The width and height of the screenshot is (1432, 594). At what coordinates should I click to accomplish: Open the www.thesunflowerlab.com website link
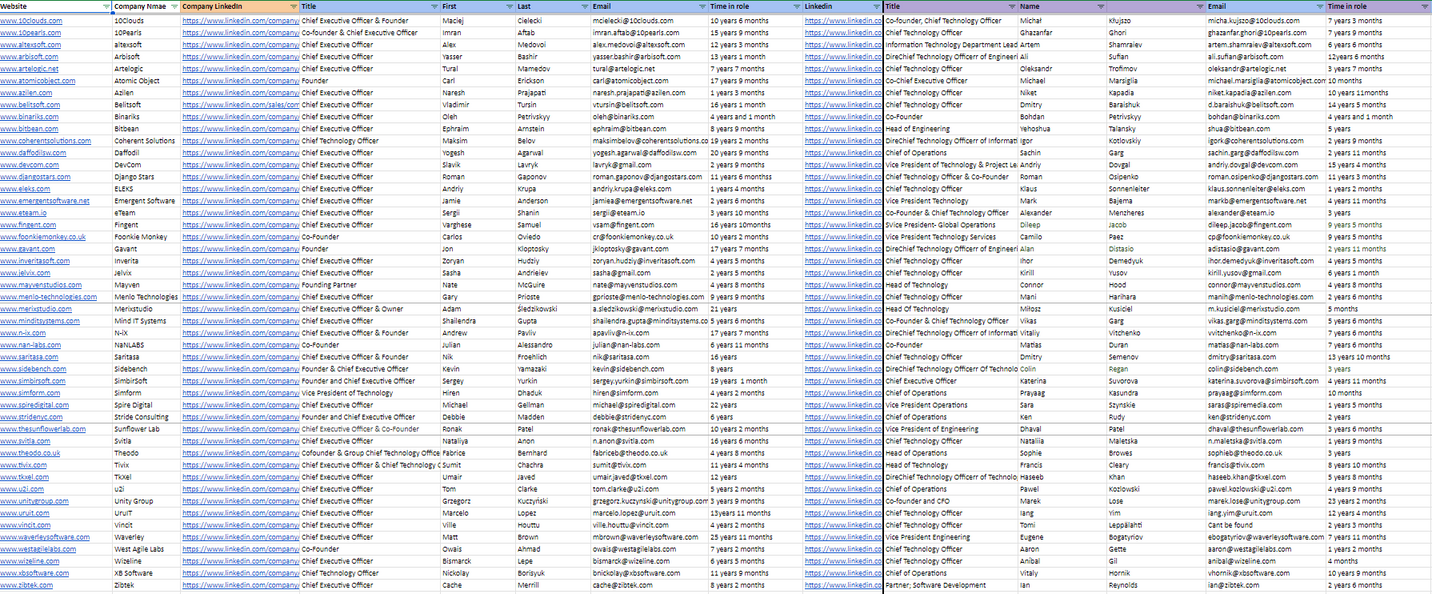pyautogui.click(x=43, y=429)
